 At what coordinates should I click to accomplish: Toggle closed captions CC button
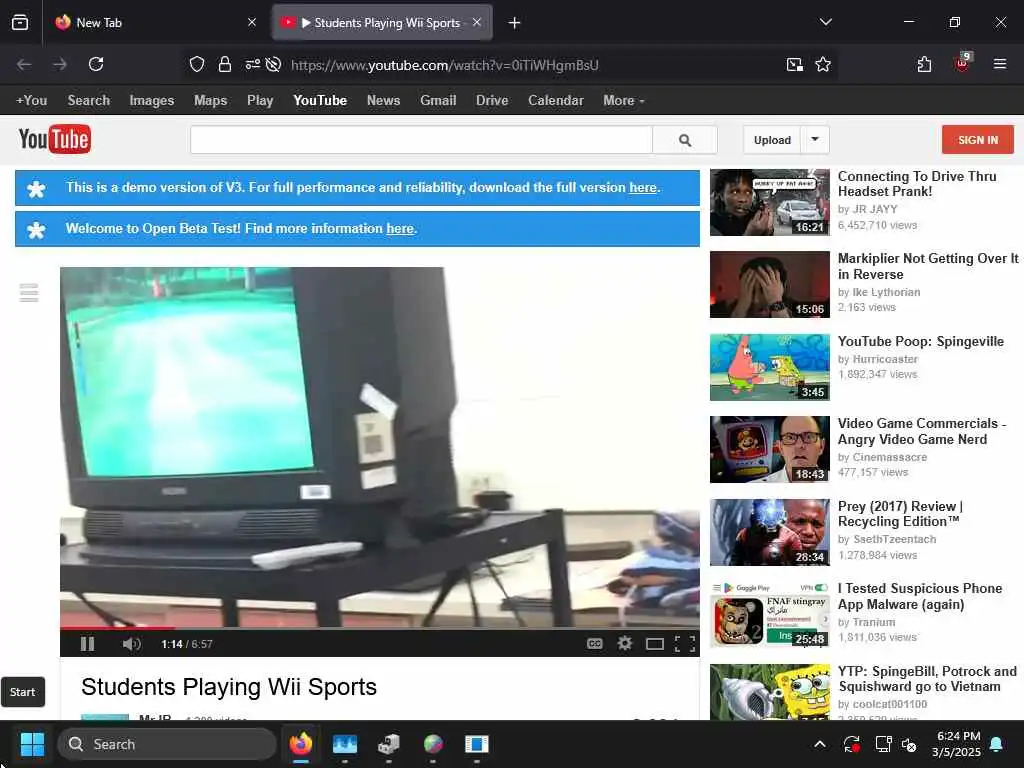(x=594, y=644)
